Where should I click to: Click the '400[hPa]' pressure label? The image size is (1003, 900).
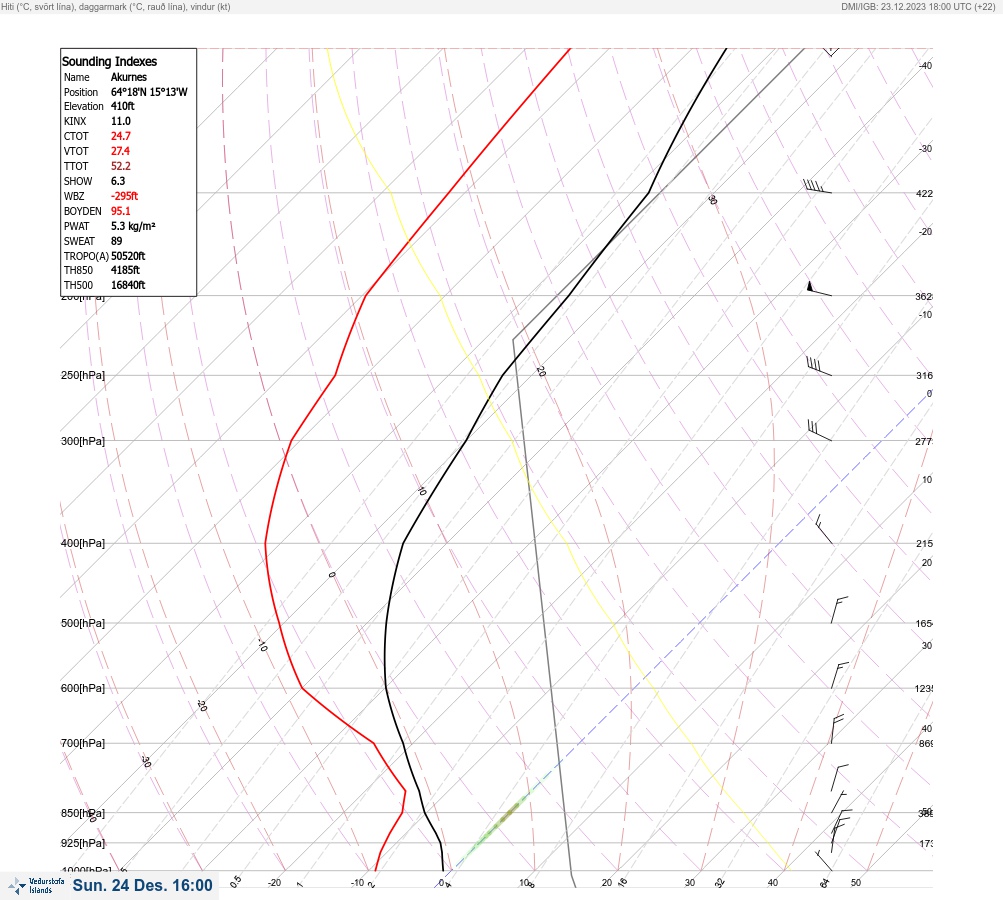click(x=83, y=543)
